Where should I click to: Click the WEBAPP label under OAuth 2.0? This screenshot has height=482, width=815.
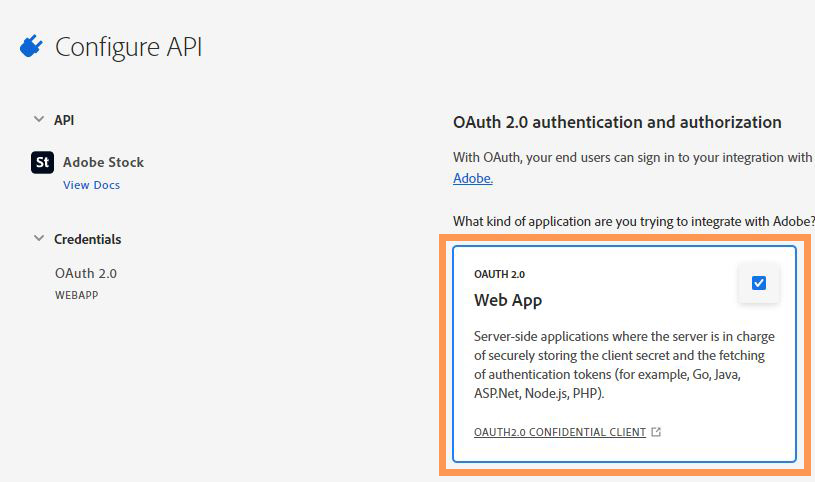pos(76,295)
